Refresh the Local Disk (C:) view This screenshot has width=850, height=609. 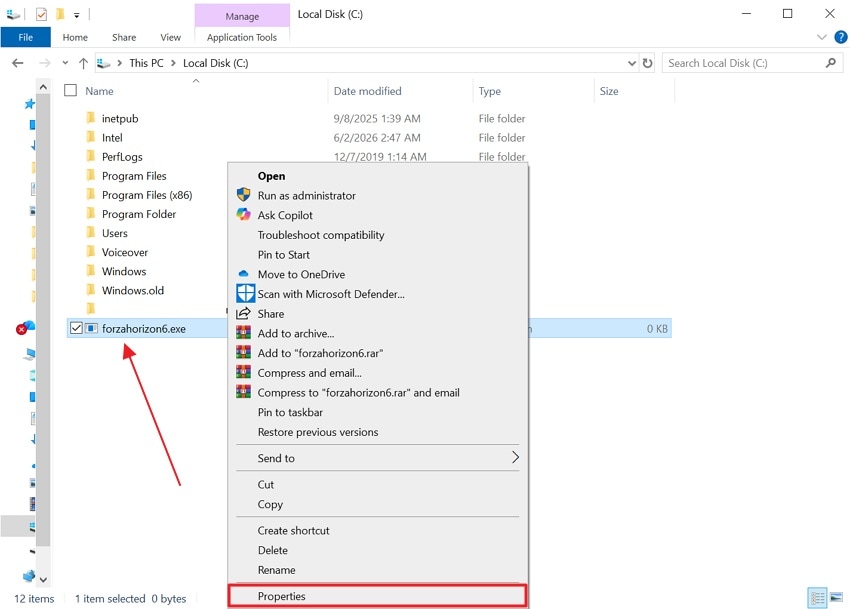tap(647, 63)
